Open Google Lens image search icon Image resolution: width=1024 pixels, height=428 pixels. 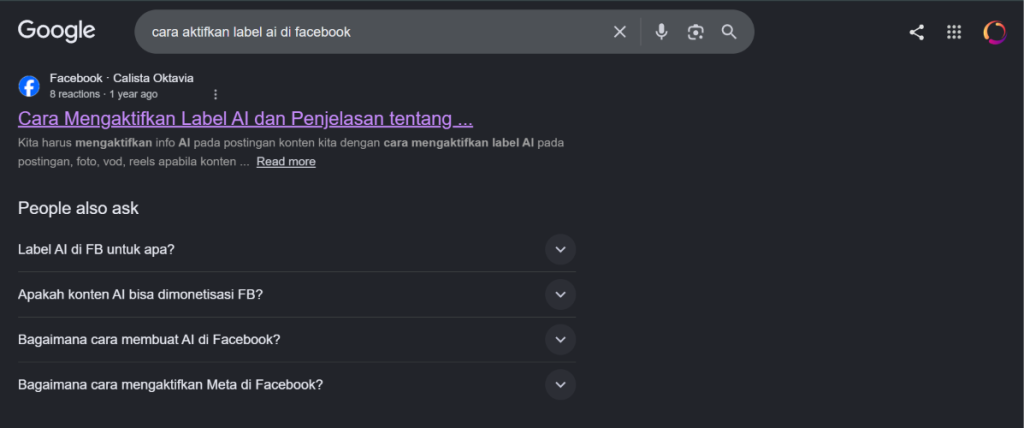pyautogui.click(x=696, y=31)
